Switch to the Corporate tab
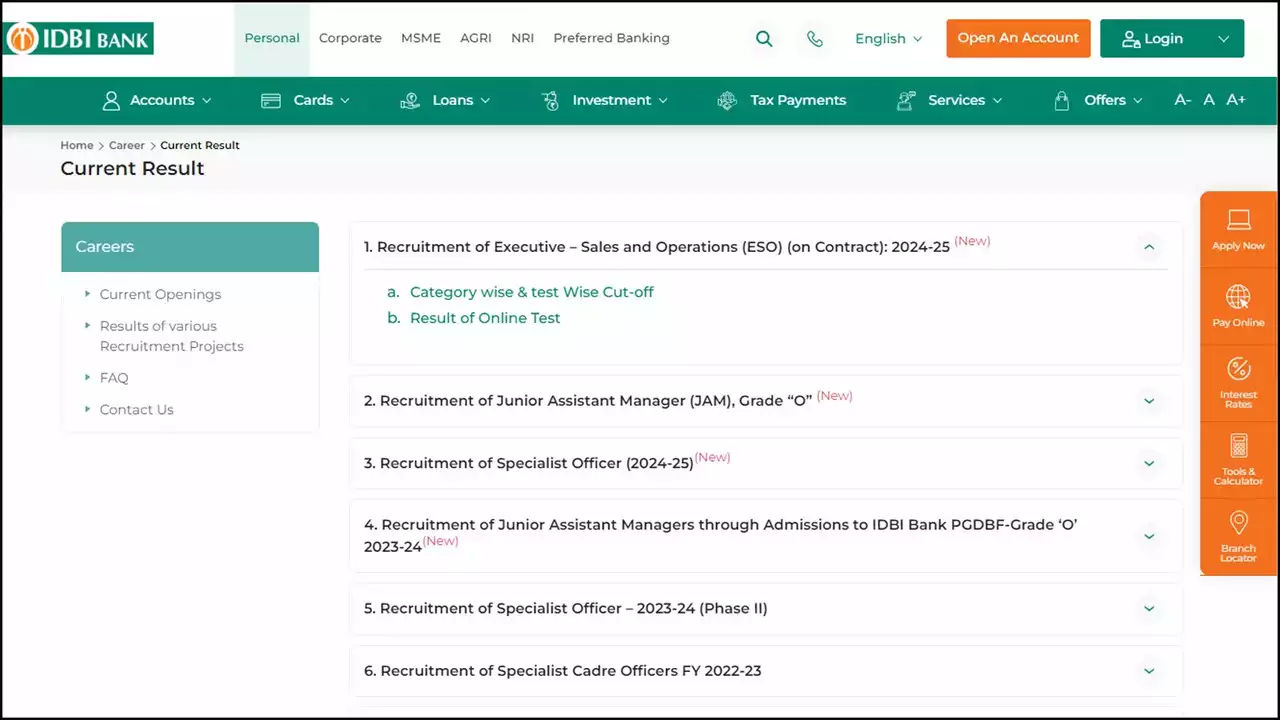Screen dimensions: 1280x720 [x=350, y=38]
